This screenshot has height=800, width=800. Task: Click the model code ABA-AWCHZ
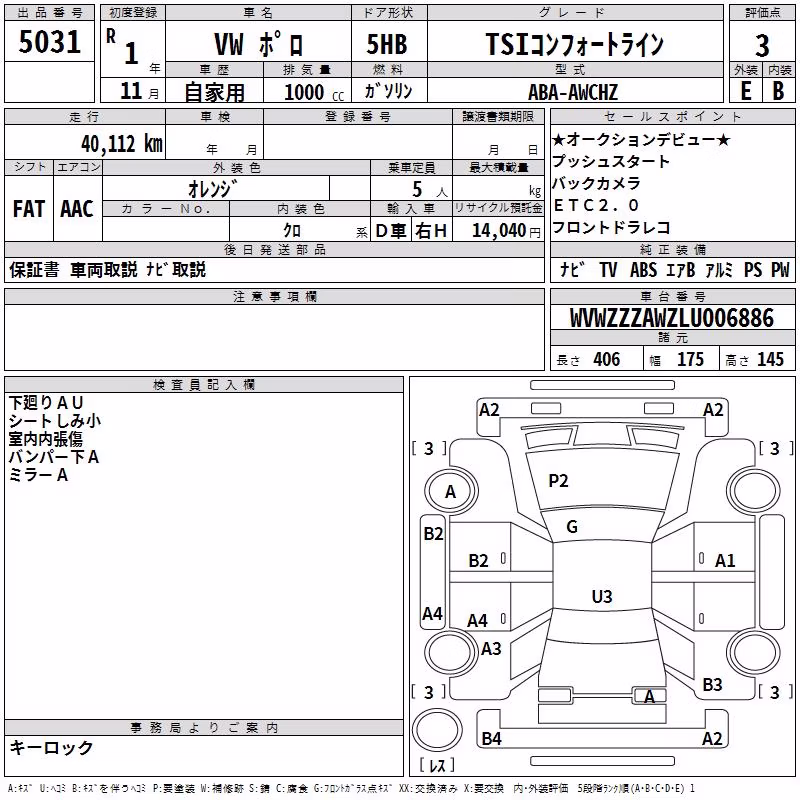point(573,92)
